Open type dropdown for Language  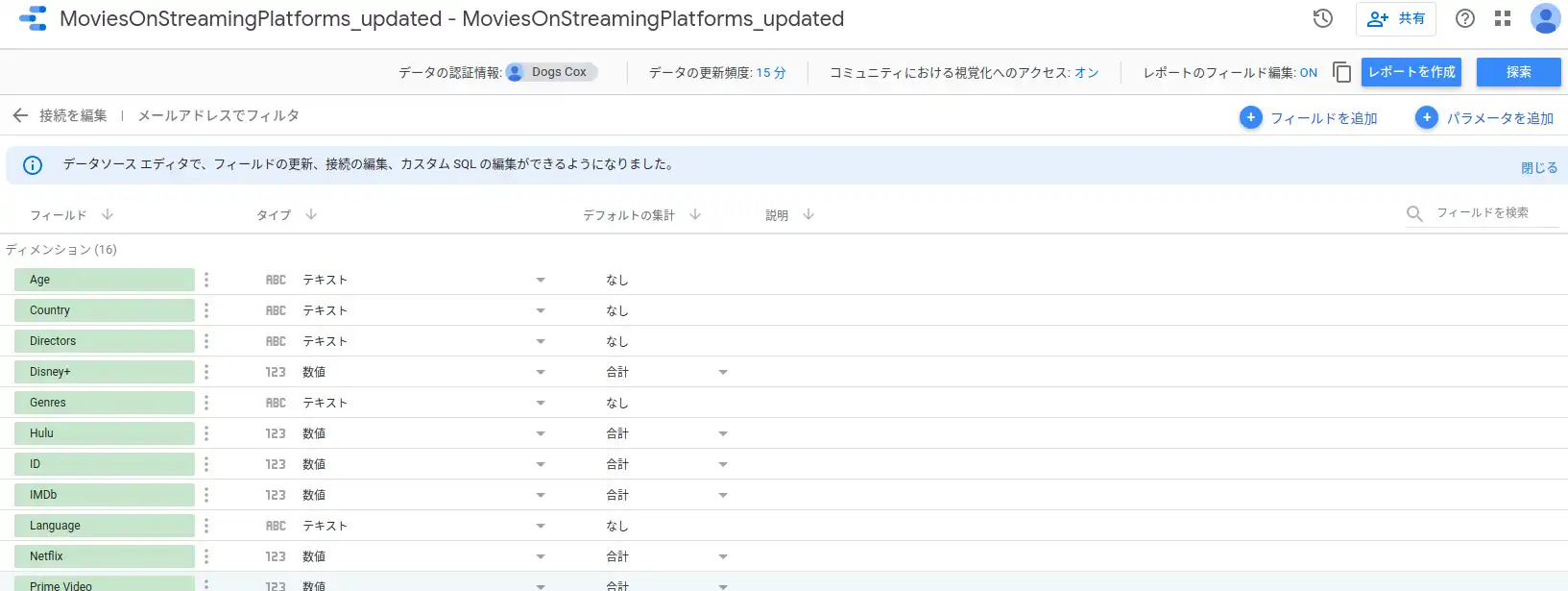coord(541,526)
